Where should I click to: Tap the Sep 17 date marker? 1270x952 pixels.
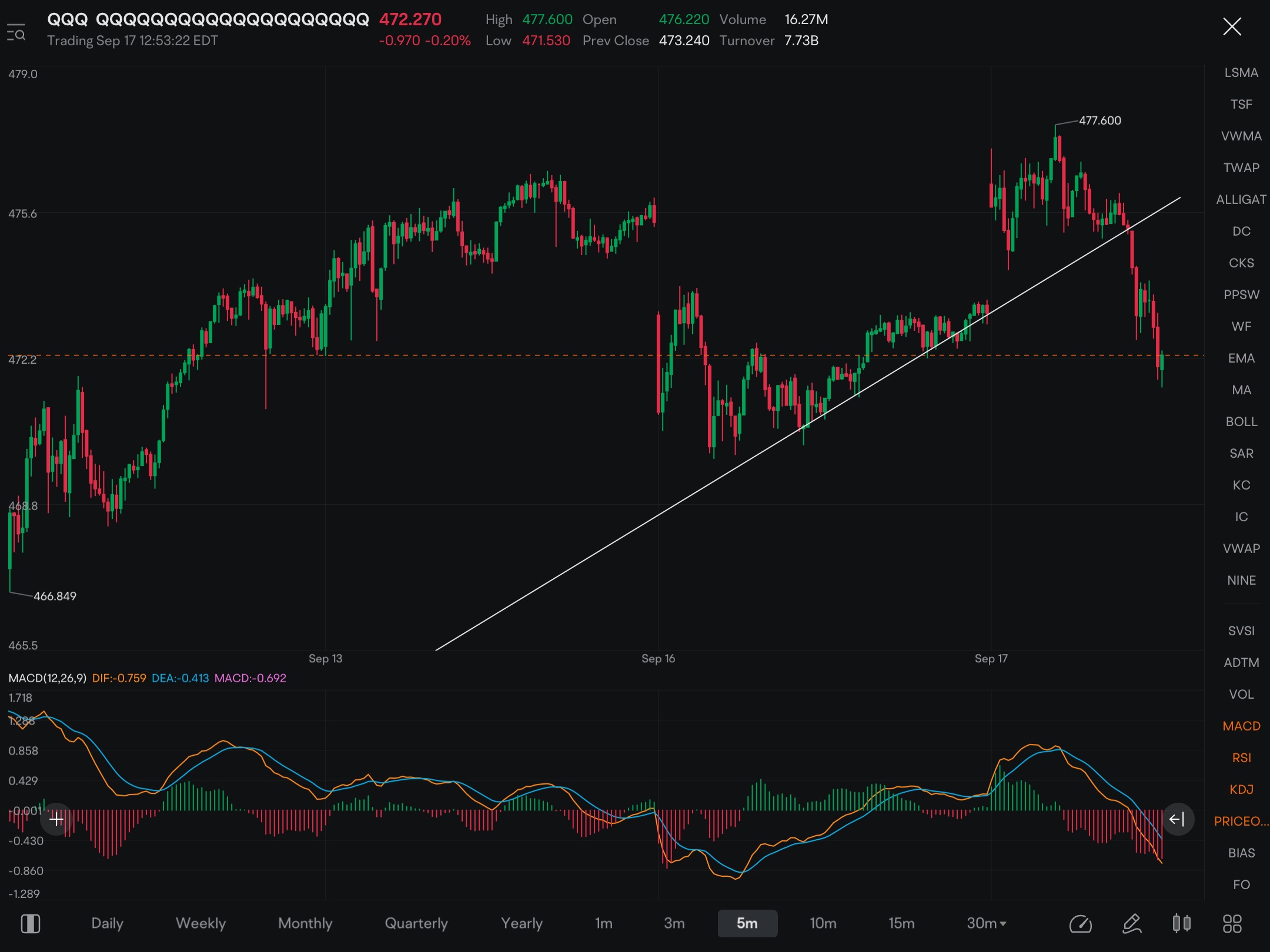[991, 658]
